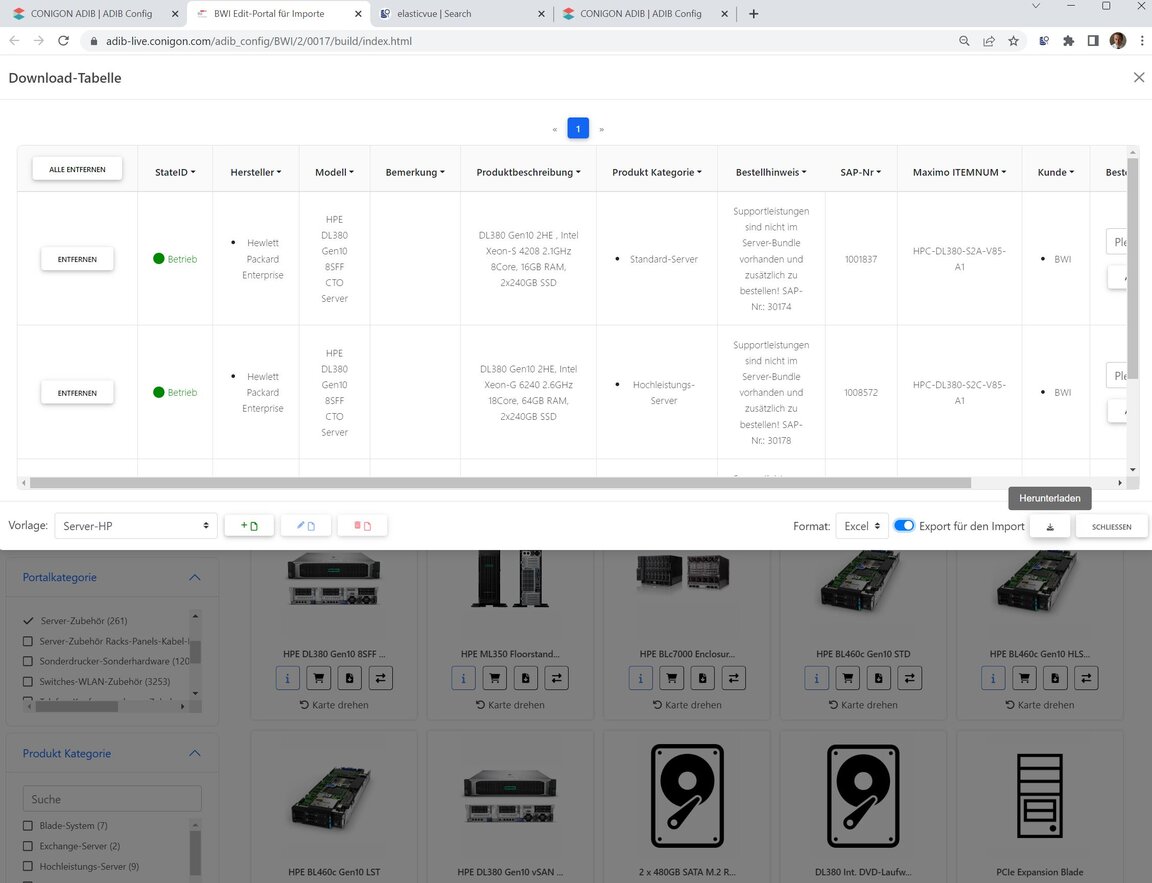
Task: Click the SCHLIESSEN button
Action: [x=1111, y=526]
